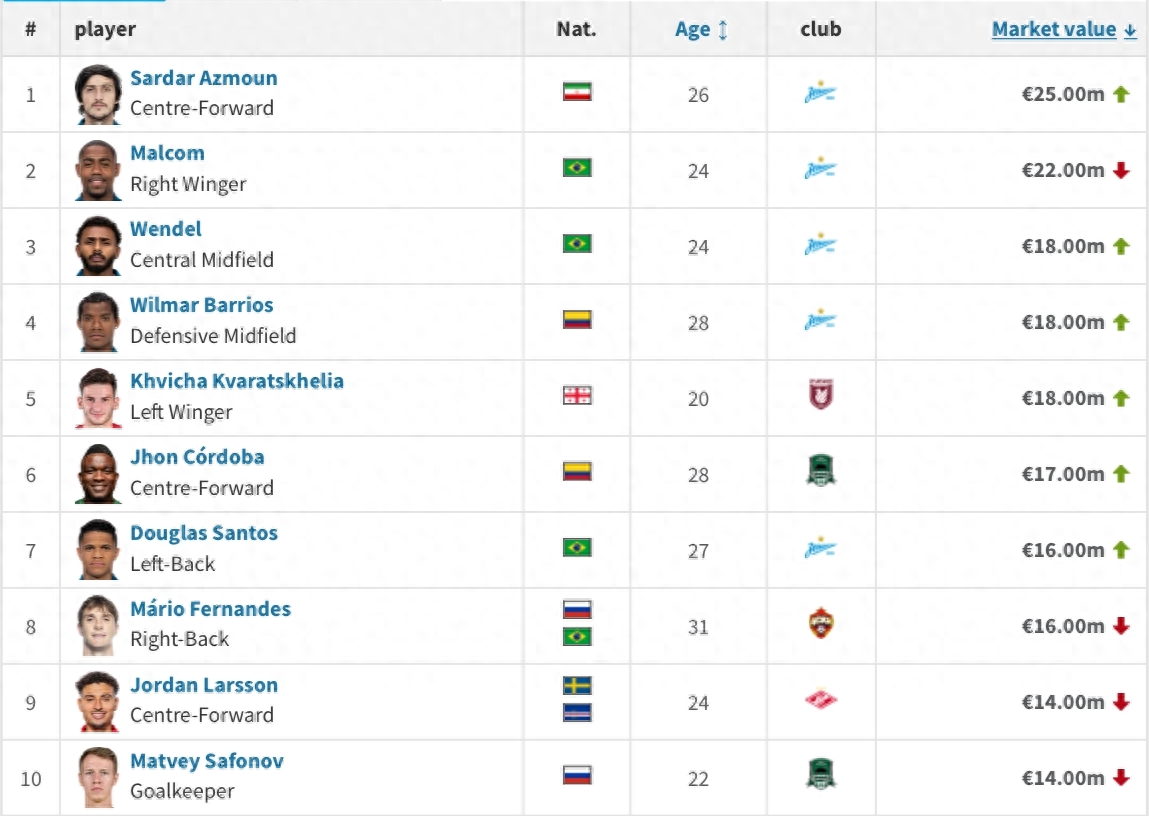The image size is (1149, 816).
Task: Open Khvicha Kvaratskhelia profile link
Action: (237, 381)
